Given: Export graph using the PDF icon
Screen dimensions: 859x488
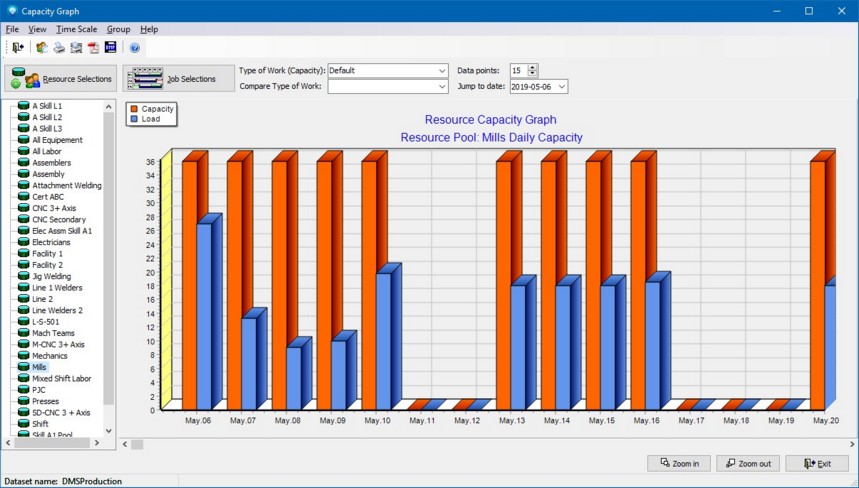Looking at the screenshot, I should tap(93, 47).
